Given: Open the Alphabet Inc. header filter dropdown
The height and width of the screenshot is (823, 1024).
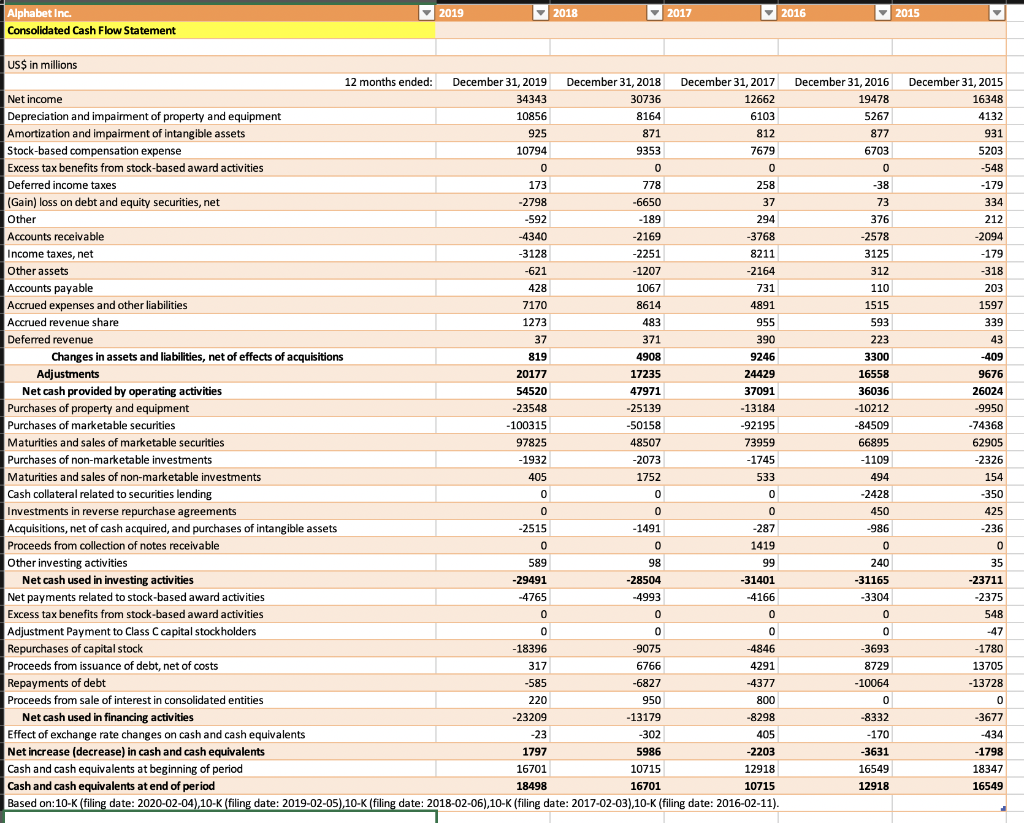Looking at the screenshot, I should click(427, 12).
